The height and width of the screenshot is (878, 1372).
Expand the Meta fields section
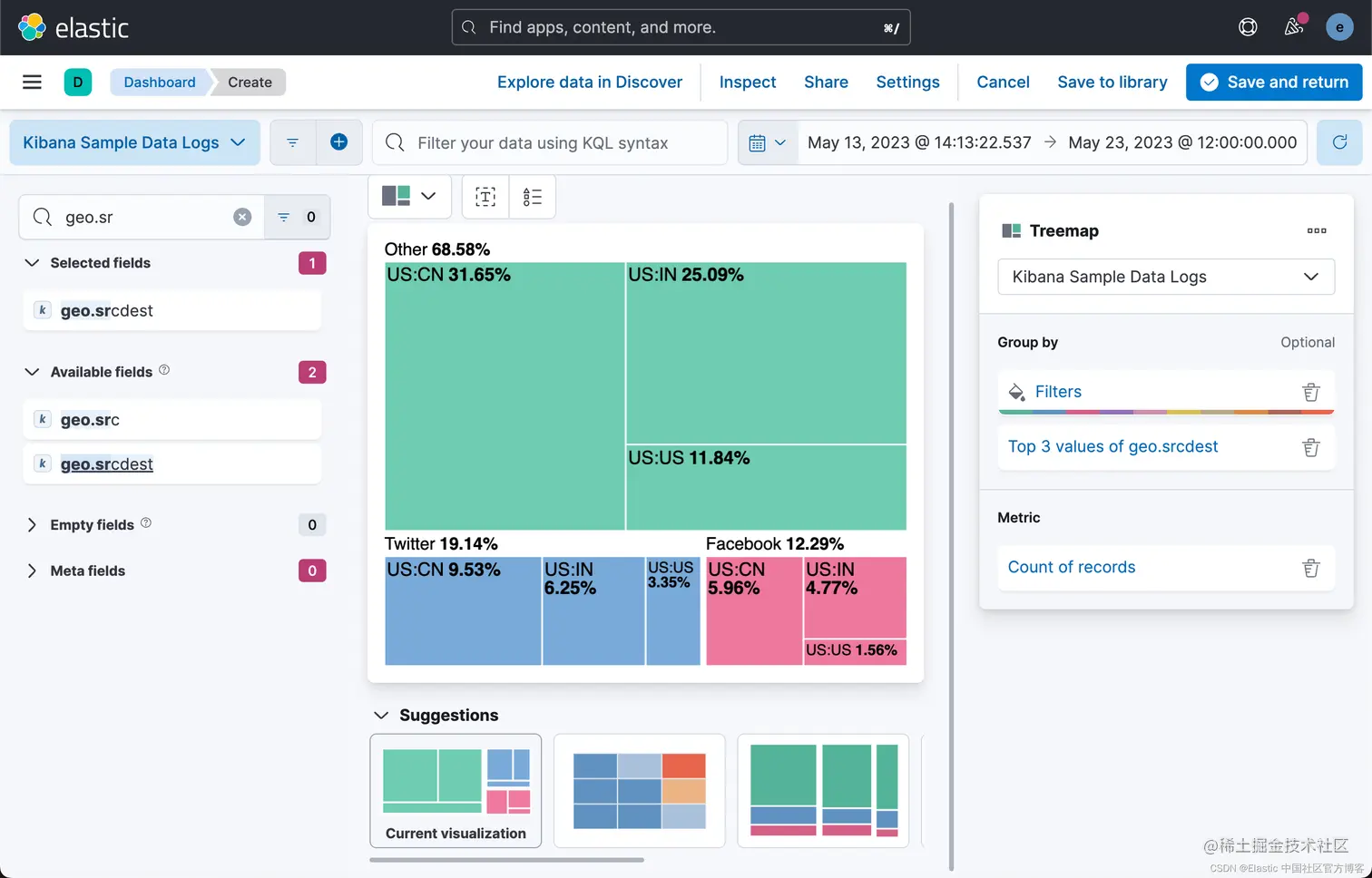point(32,571)
